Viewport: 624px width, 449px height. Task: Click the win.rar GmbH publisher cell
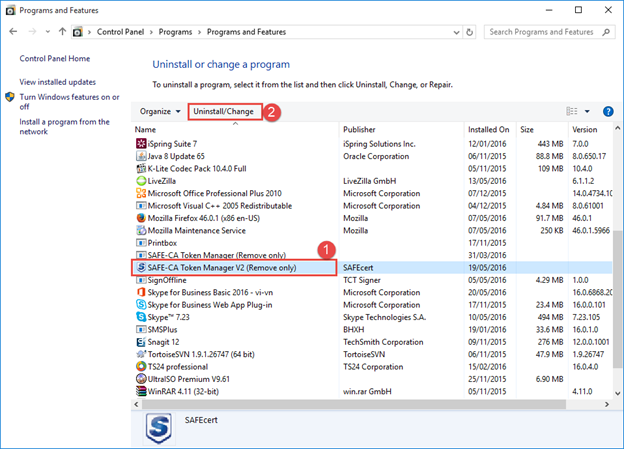[367, 391]
